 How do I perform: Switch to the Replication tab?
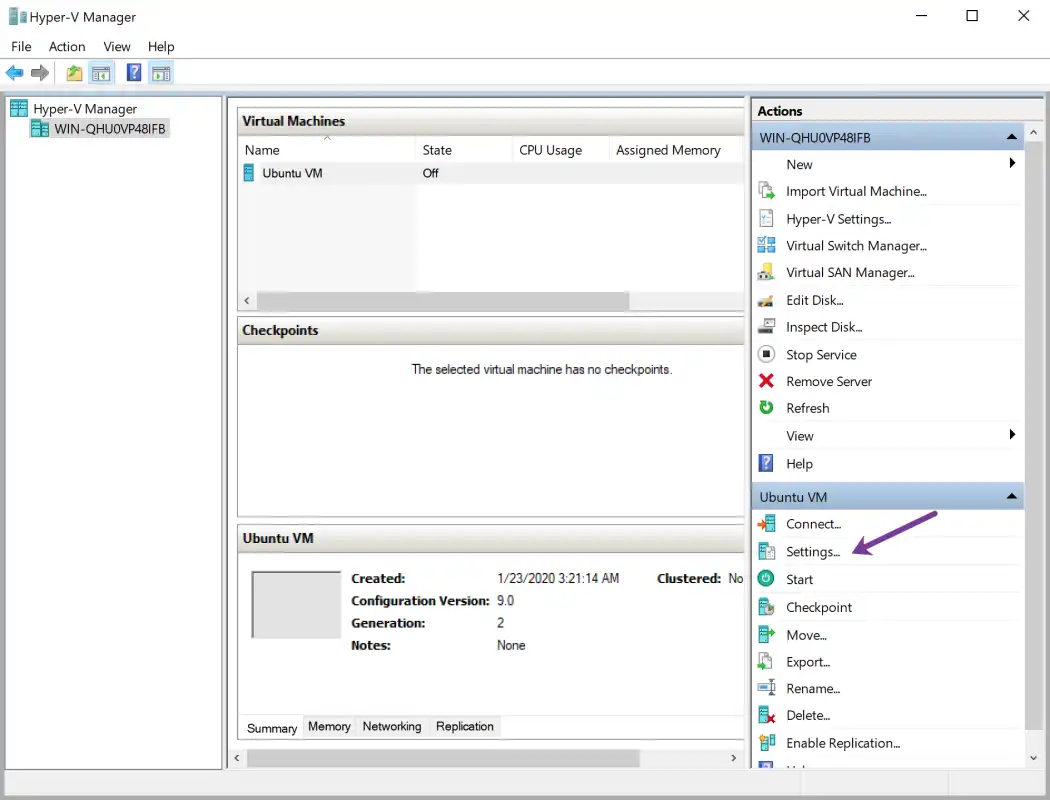(x=464, y=726)
